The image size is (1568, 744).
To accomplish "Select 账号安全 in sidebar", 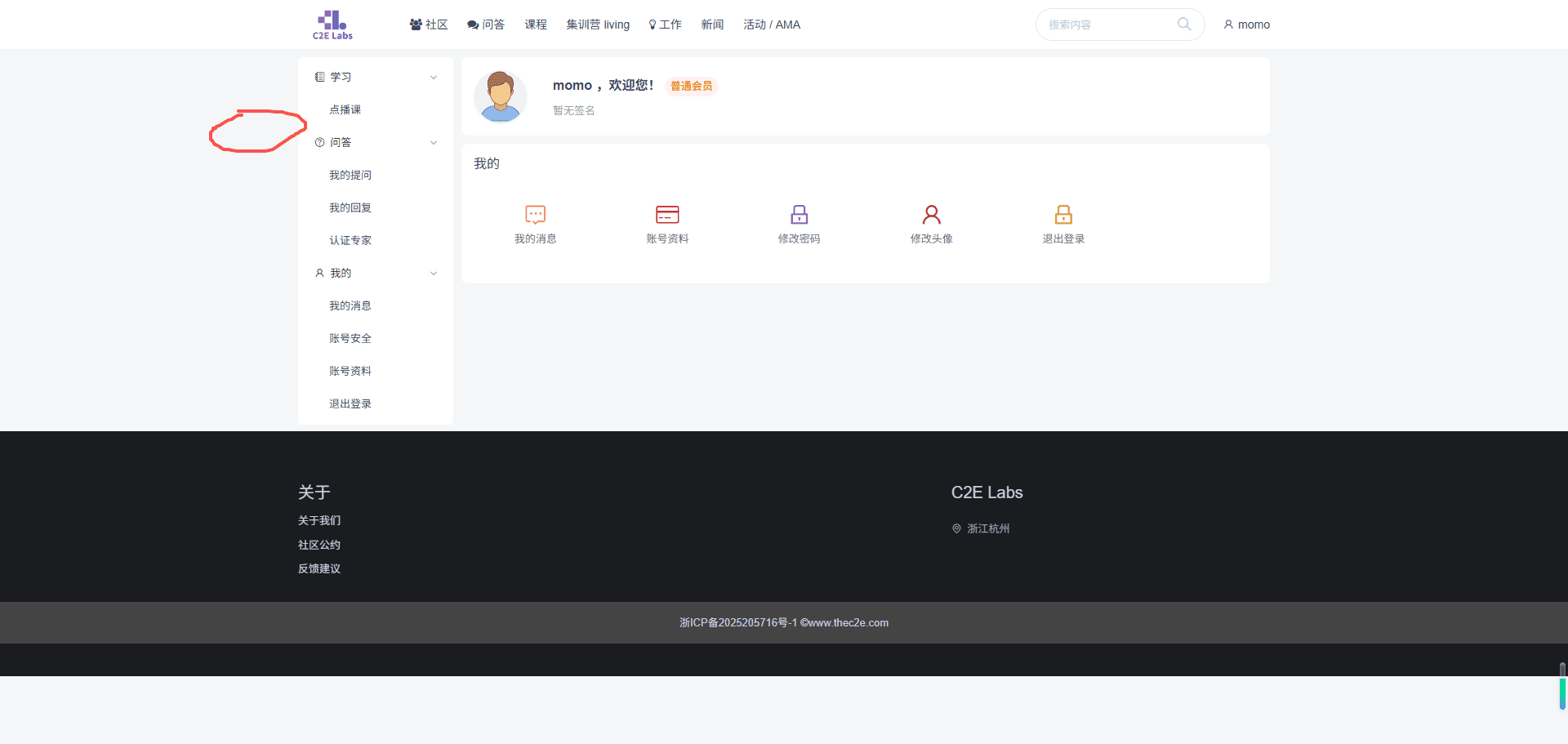I will (x=350, y=338).
